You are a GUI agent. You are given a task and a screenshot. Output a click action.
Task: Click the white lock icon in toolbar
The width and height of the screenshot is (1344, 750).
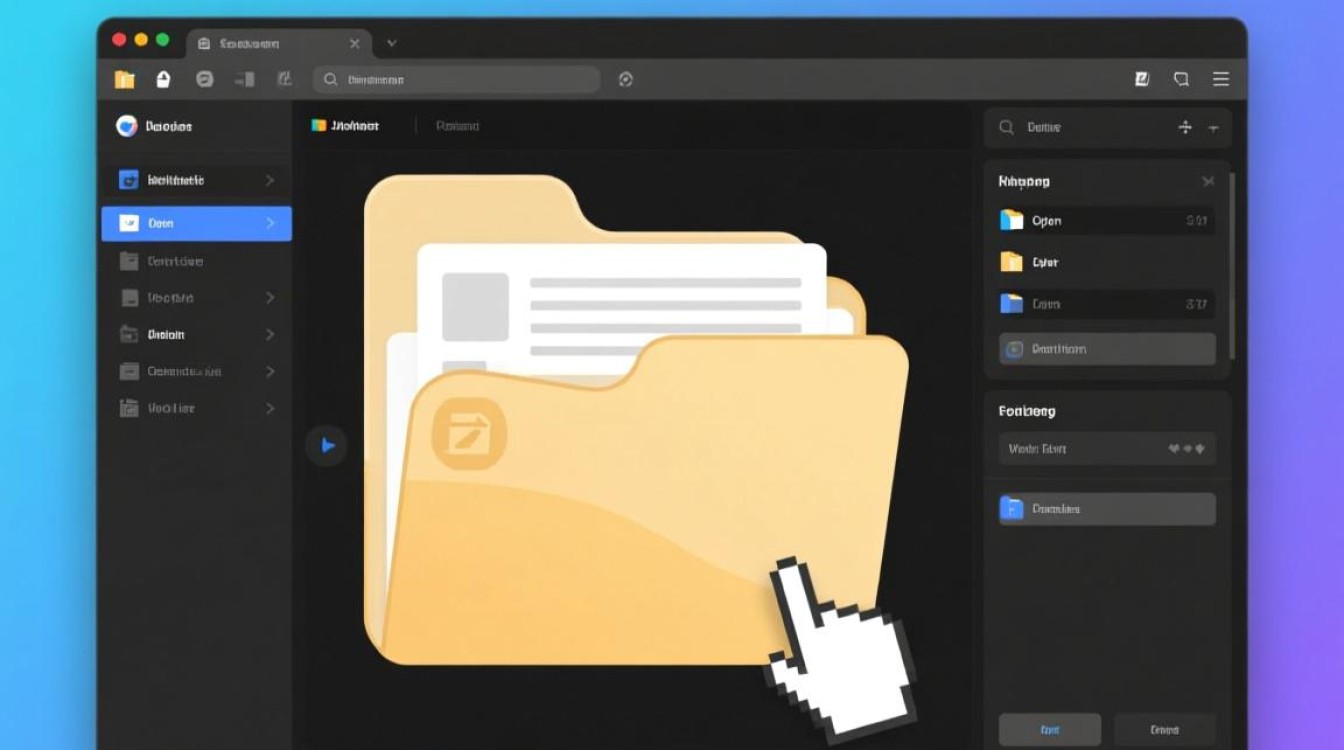pyautogui.click(x=164, y=80)
